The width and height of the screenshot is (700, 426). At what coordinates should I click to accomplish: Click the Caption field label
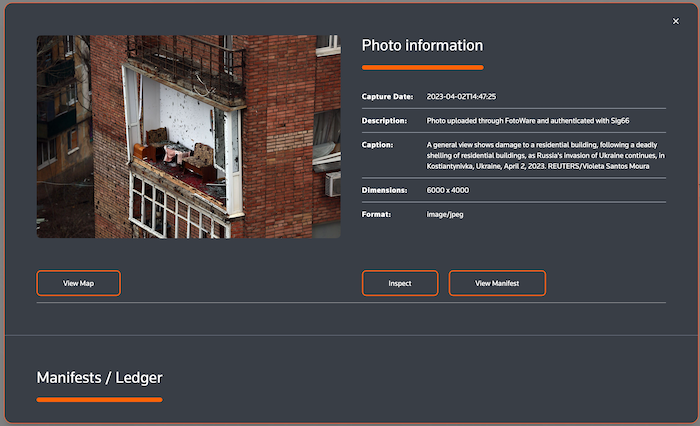[x=379, y=144]
